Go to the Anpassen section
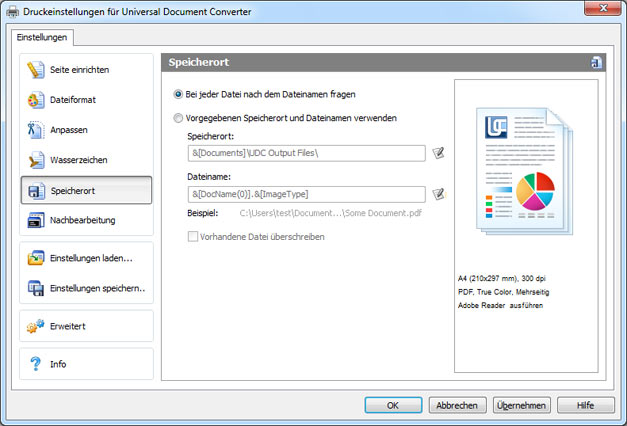 (x=86, y=130)
